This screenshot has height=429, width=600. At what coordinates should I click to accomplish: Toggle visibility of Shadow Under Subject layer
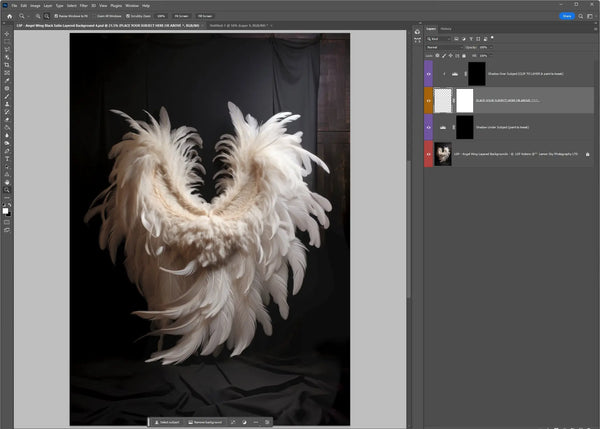click(x=429, y=127)
